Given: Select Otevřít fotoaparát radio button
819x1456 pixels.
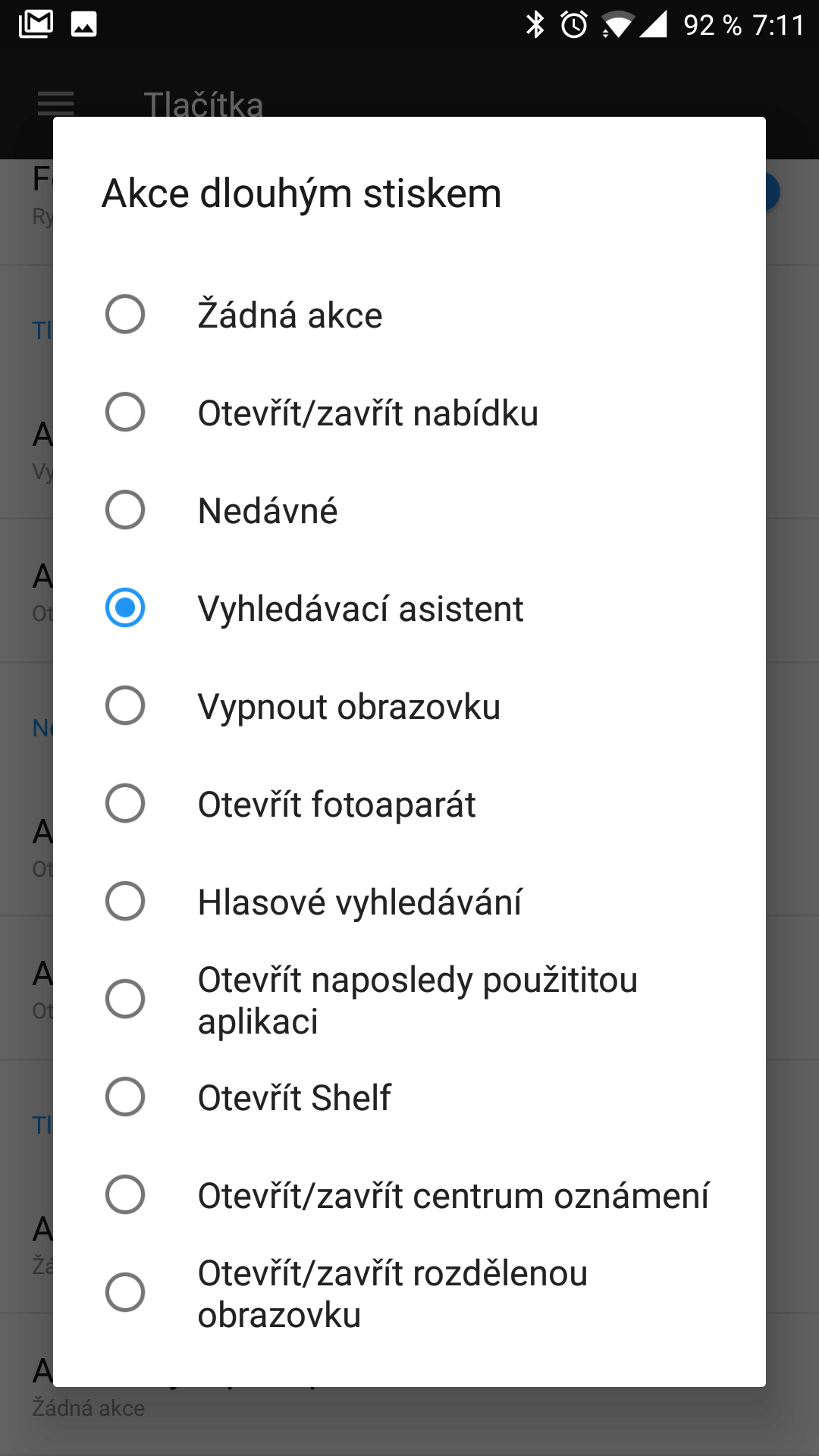Looking at the screenshot, I should click(125, 804).
